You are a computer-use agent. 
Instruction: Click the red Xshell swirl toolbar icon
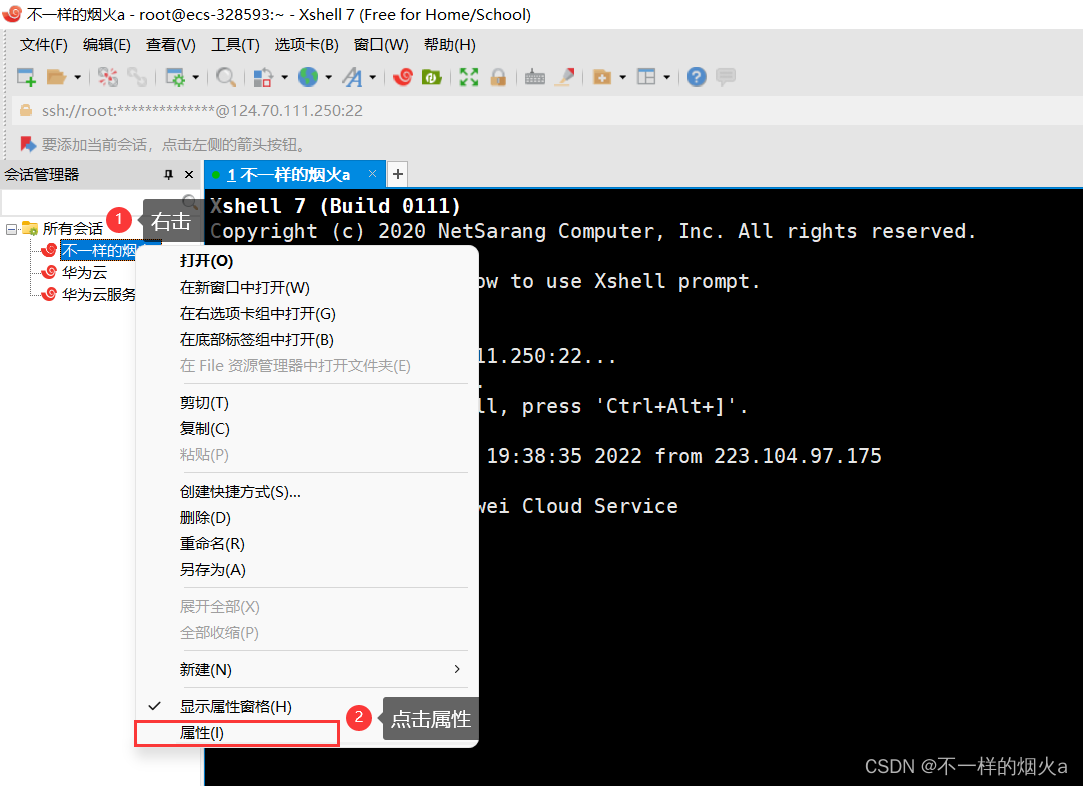[x=403, y=77]
